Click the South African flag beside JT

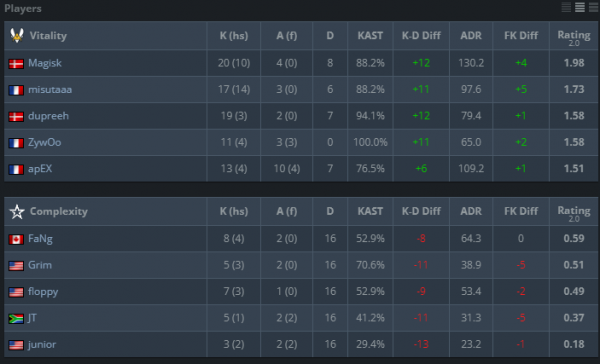pyautogui.click(x=16, y=318)
